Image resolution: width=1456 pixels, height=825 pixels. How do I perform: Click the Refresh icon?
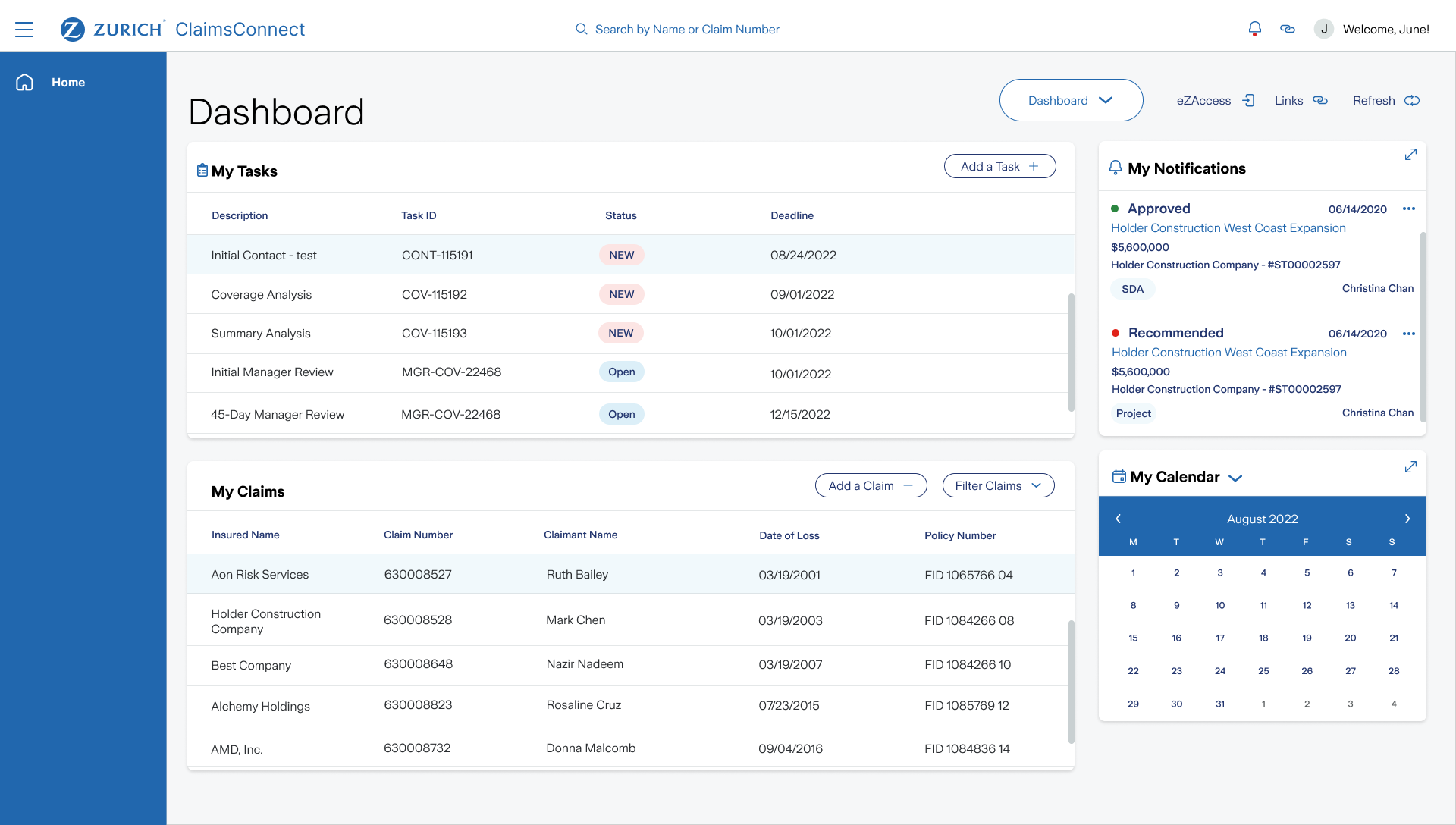[1412, 101]
